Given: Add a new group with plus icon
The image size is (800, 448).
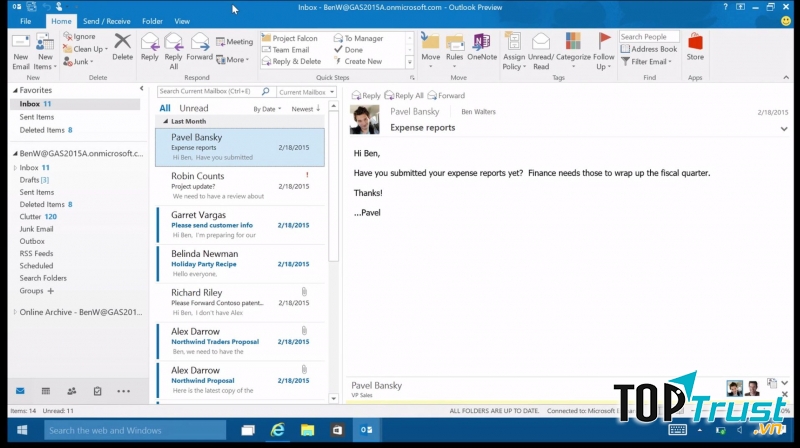Looking at the screenshot, I should [51, 291].
